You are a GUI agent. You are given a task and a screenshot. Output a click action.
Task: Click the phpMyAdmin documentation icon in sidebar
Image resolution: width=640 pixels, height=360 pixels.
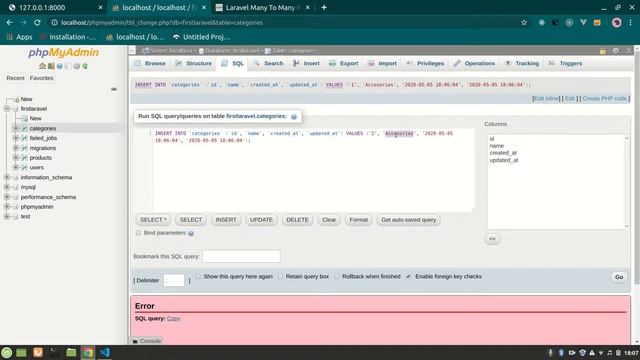60,66
